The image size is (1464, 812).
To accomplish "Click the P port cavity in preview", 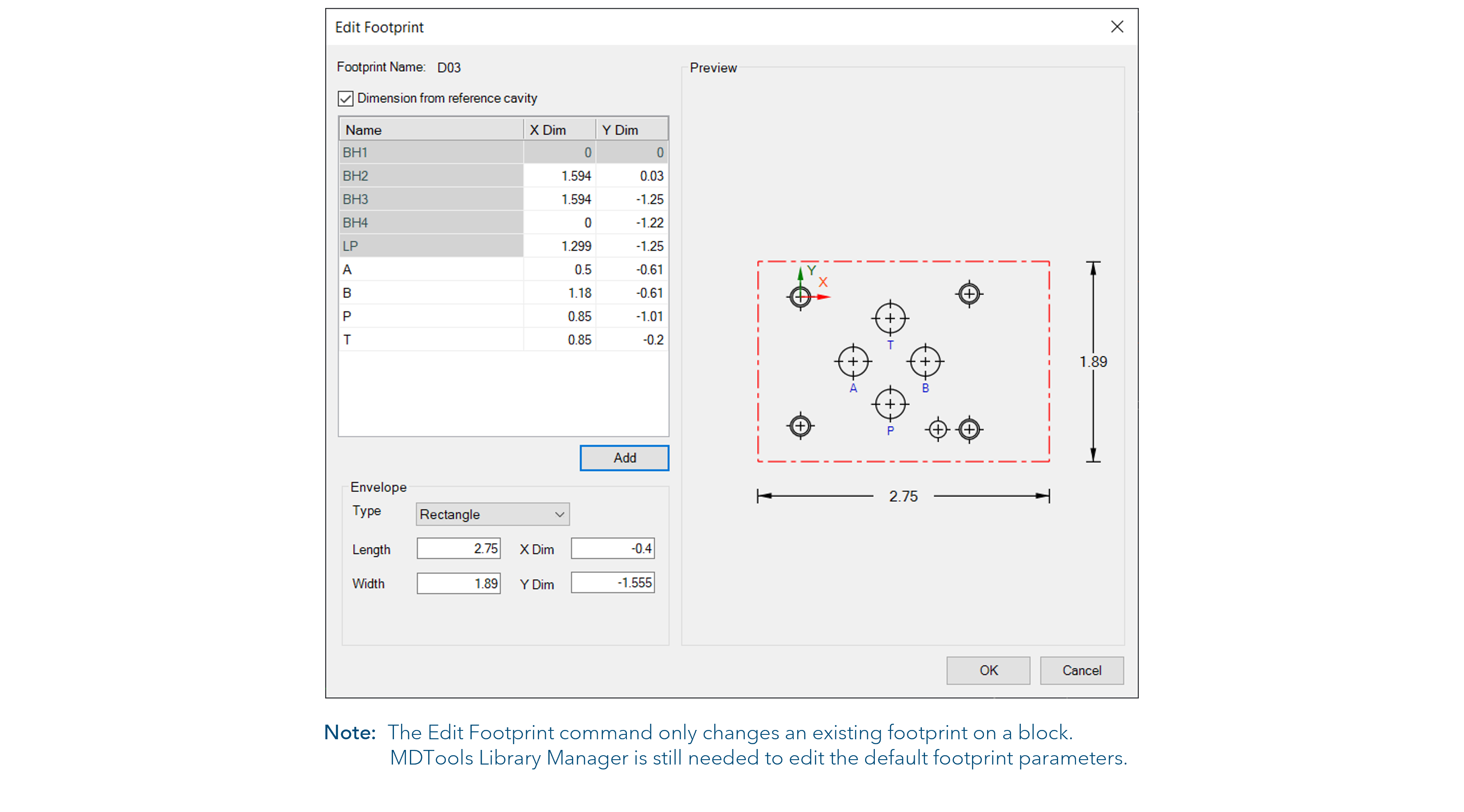I will [x=890, y=404].
